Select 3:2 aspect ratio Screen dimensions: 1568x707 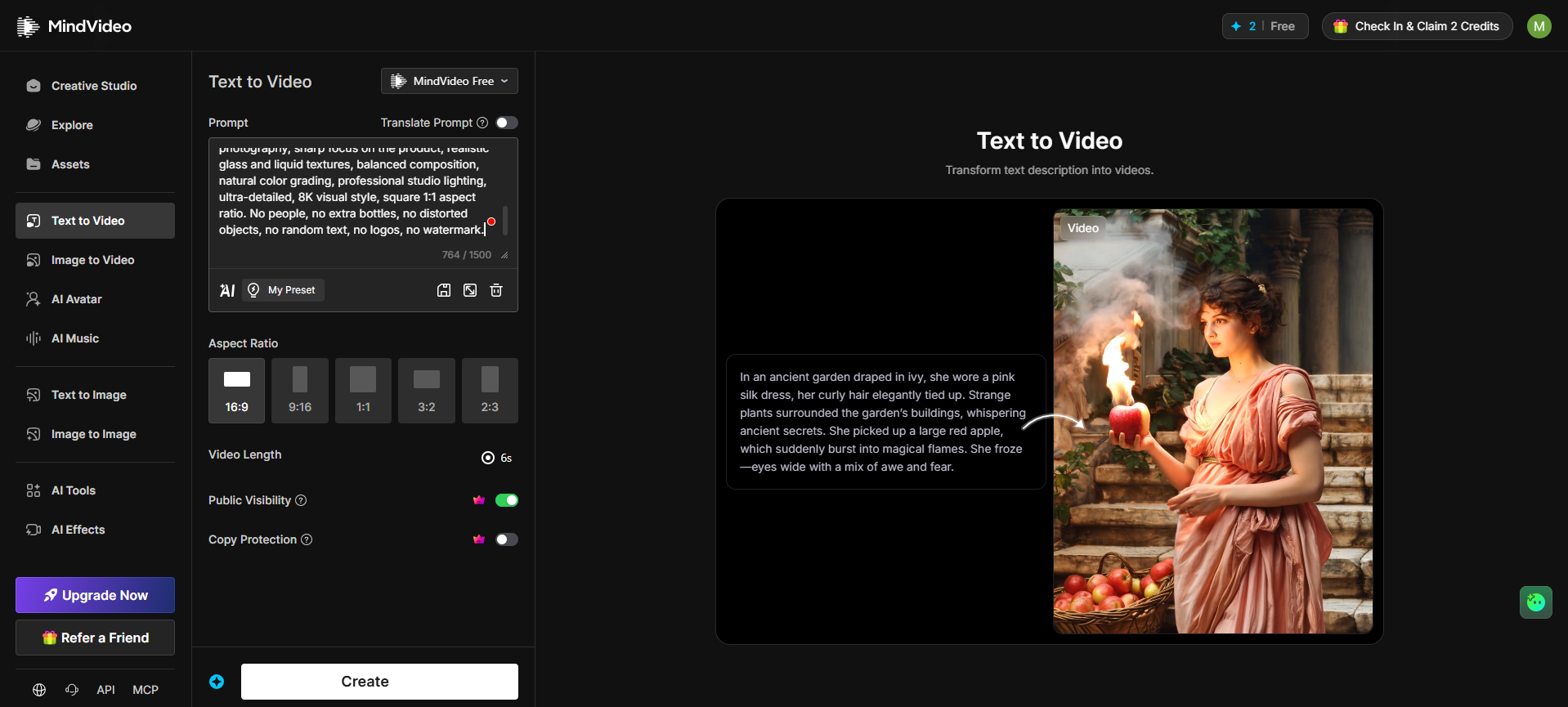427,391
